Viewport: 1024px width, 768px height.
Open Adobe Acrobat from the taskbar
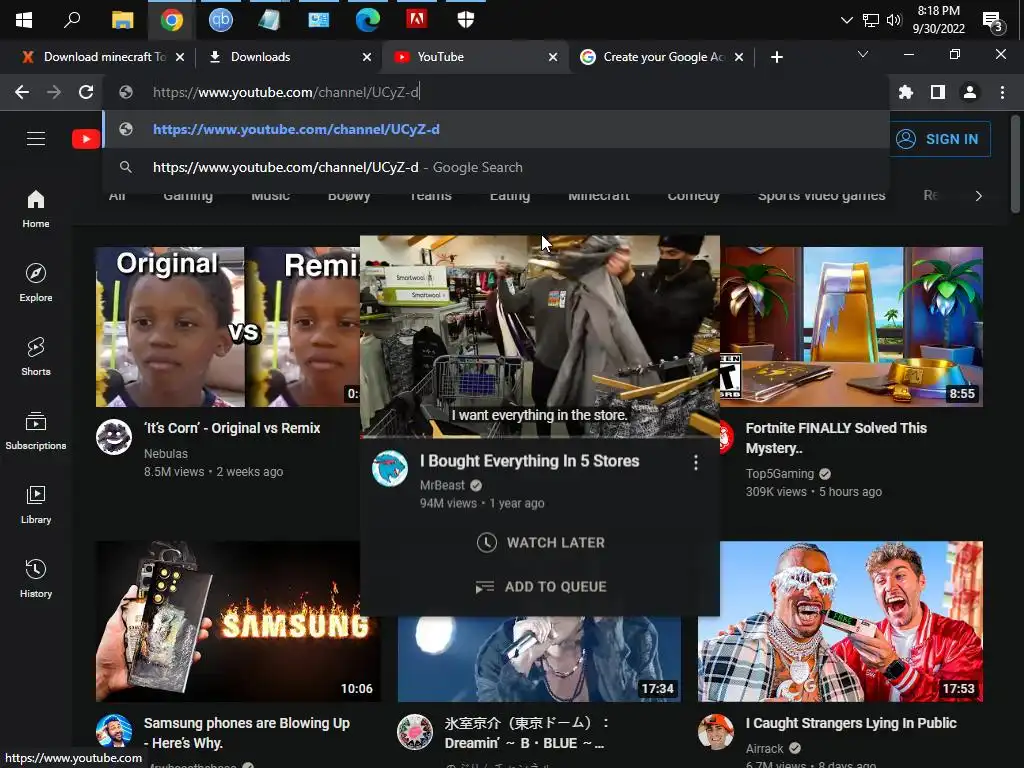[417, 19]
